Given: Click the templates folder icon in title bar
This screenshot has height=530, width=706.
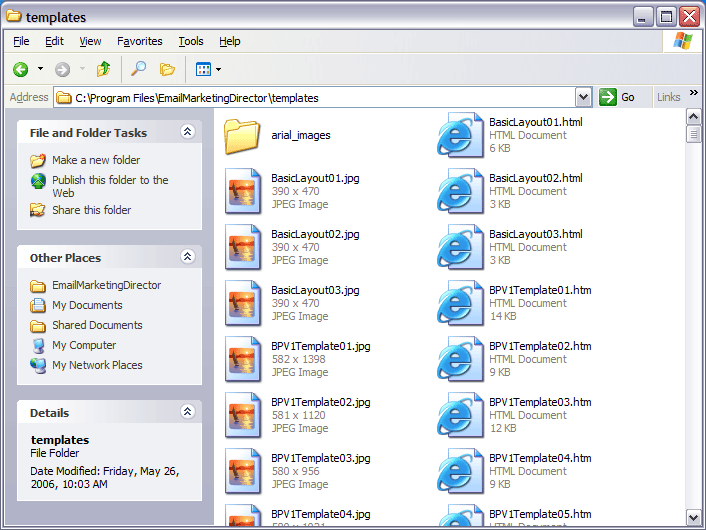Looking at the screenshot, I should 14,17.
